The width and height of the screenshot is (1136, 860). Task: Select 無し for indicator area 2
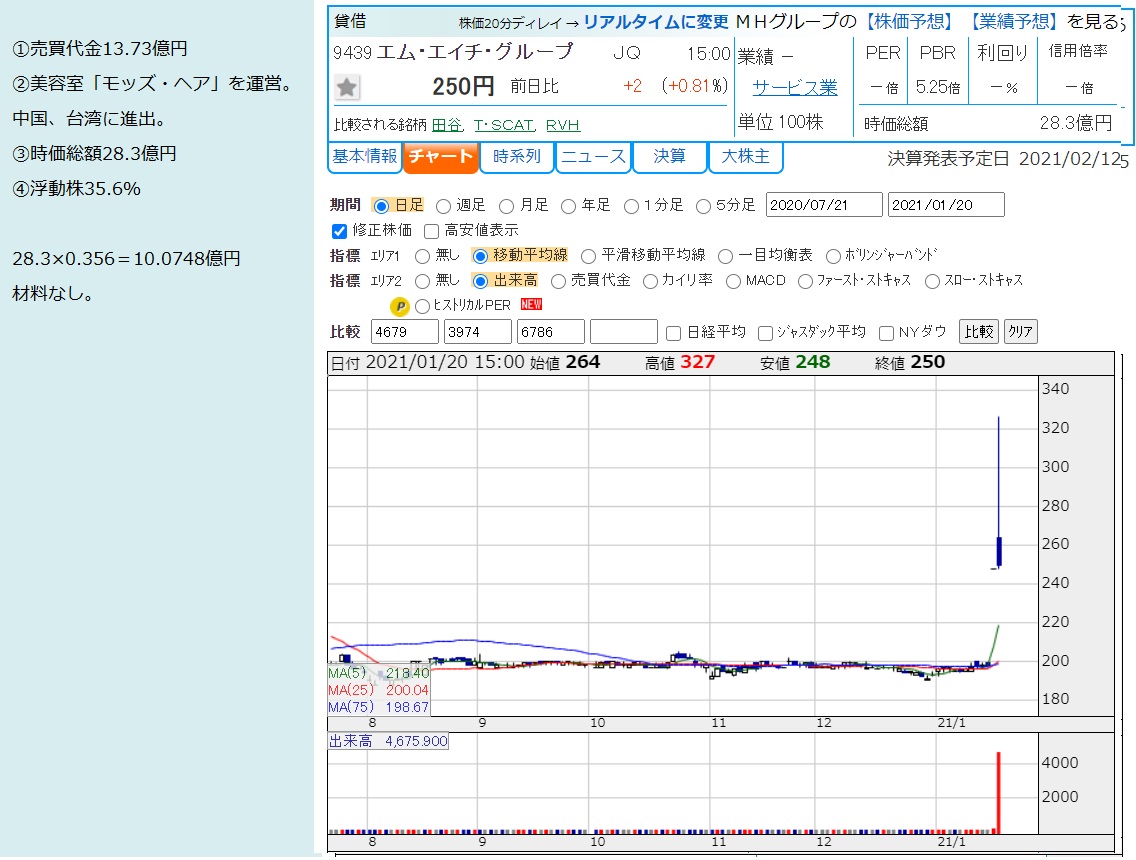coord(422,281)
